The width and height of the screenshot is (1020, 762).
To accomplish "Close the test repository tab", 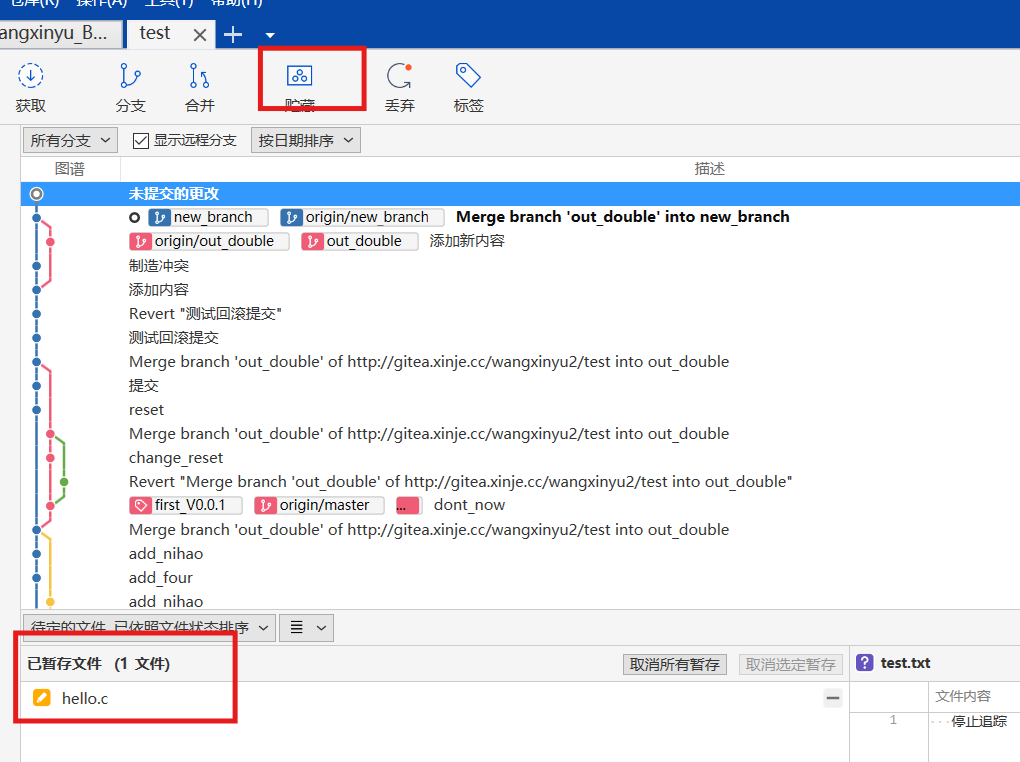I will coord(200,34).
